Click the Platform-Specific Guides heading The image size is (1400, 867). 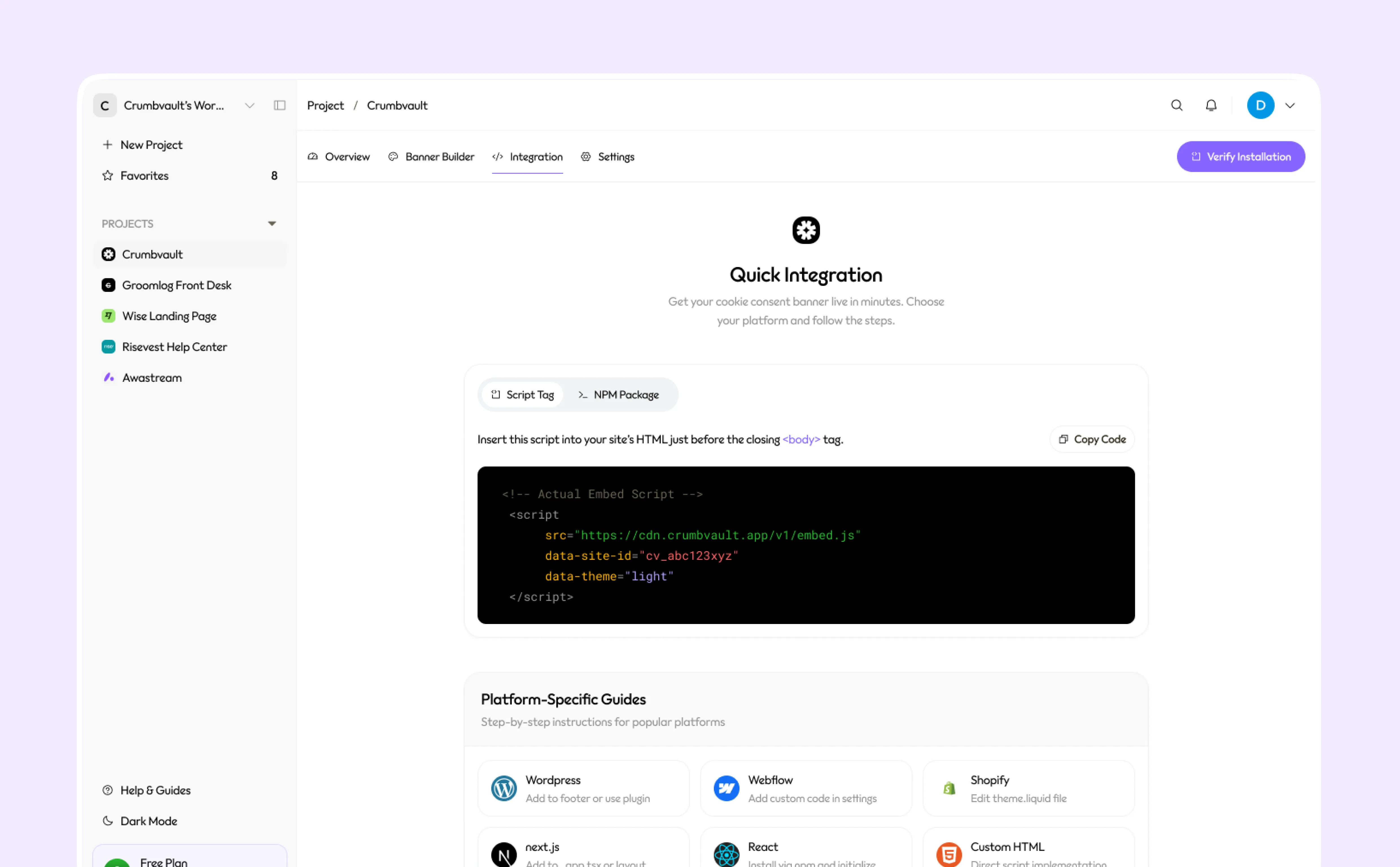tap(563, 700)
